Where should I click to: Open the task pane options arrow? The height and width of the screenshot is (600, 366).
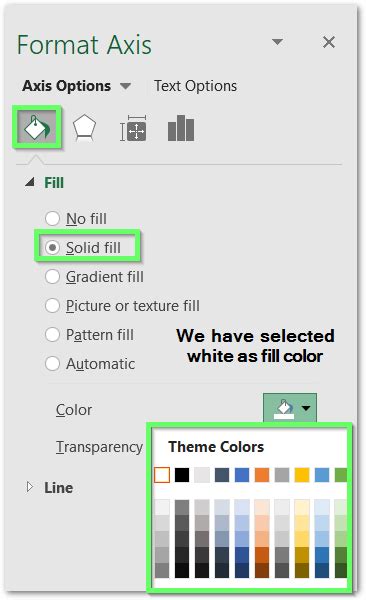pos(277,41)
